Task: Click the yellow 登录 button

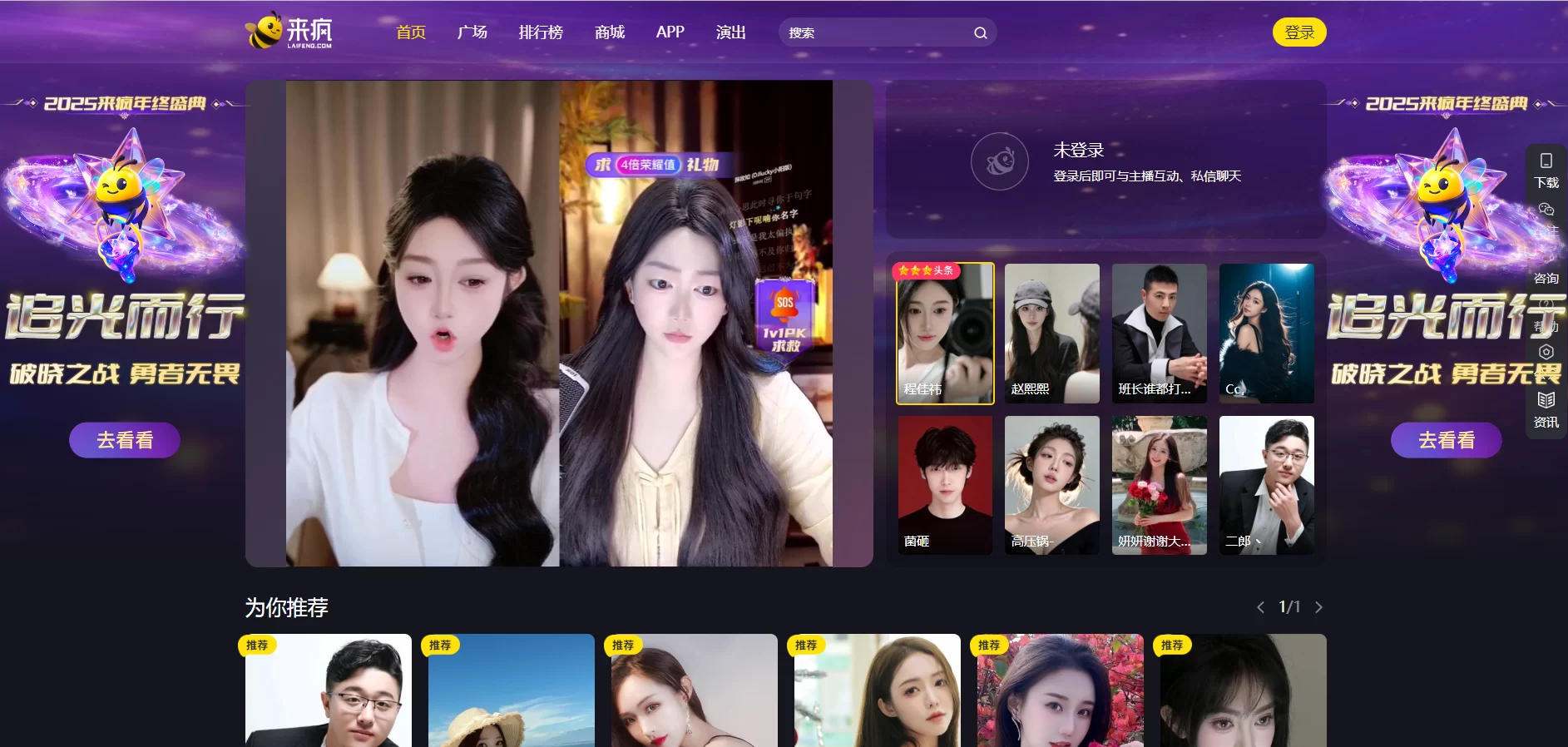Action: pos(1298,32)
